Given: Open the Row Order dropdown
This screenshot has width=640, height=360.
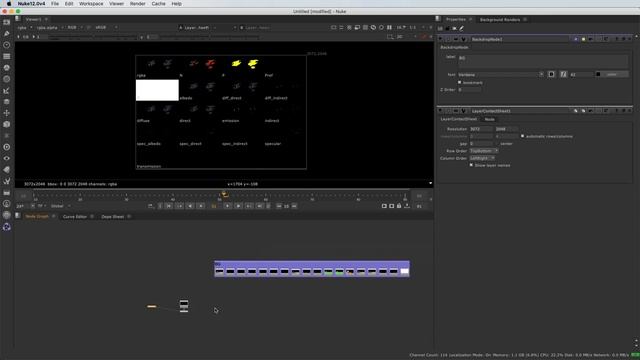Looking at the screenshot, I should 484,151.
